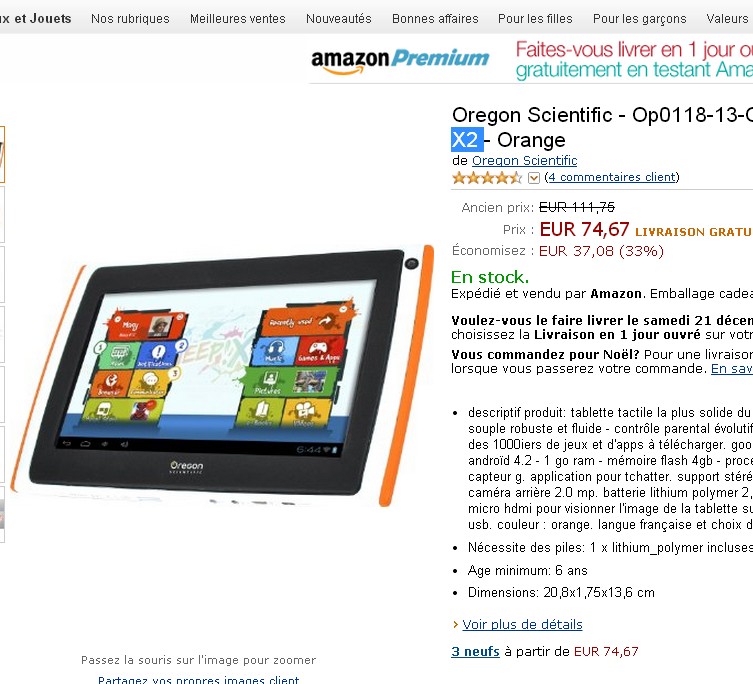The width and height of the screenshot is (753, 684).
Task: Click the main tablet product image
Action: [x=223, y=377]
